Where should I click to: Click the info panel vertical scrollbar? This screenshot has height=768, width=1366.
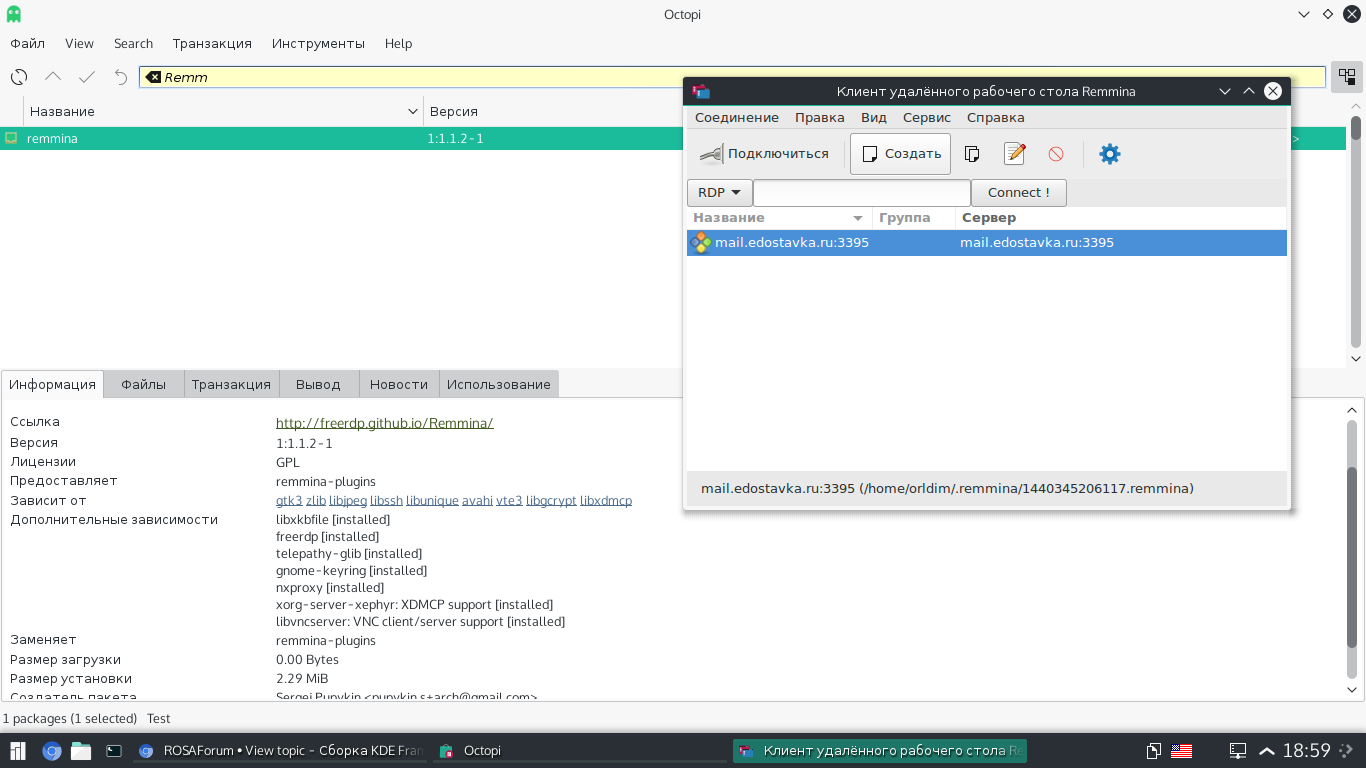click(1352, 540)
